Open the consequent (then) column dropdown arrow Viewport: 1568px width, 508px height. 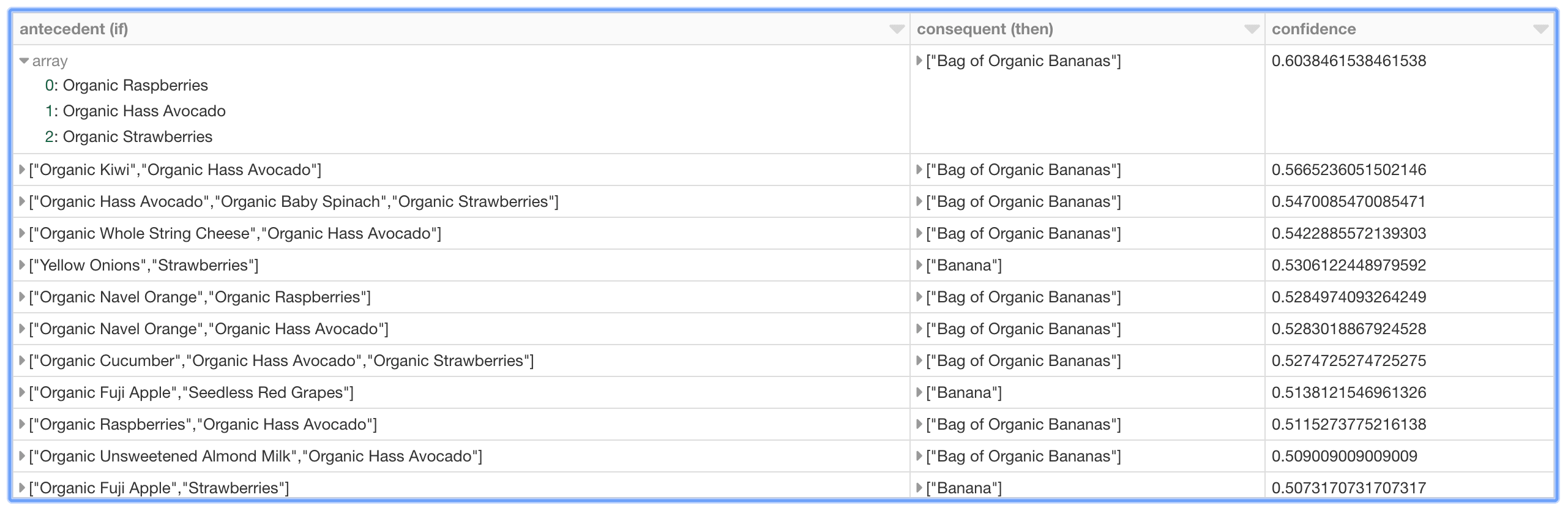click(x=1252, y=29)
